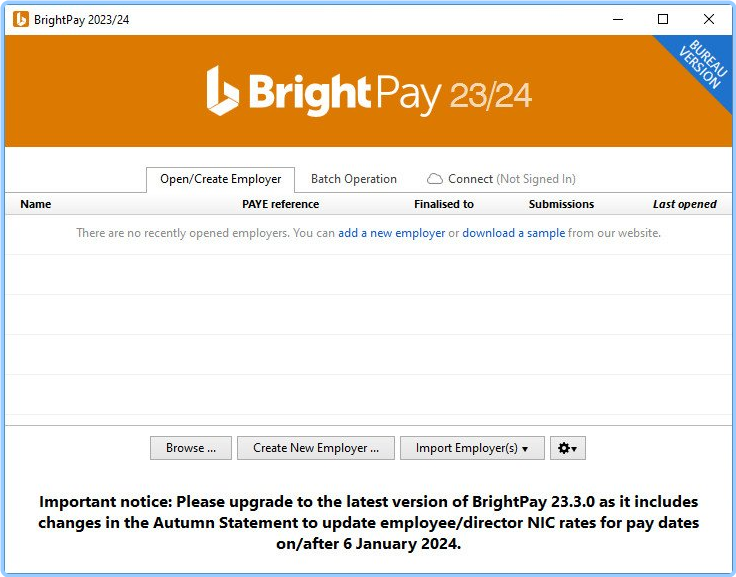Viewport: 736px width, 577px height.
Task: Sort by the Name column header
Action: tap(36, 204)
